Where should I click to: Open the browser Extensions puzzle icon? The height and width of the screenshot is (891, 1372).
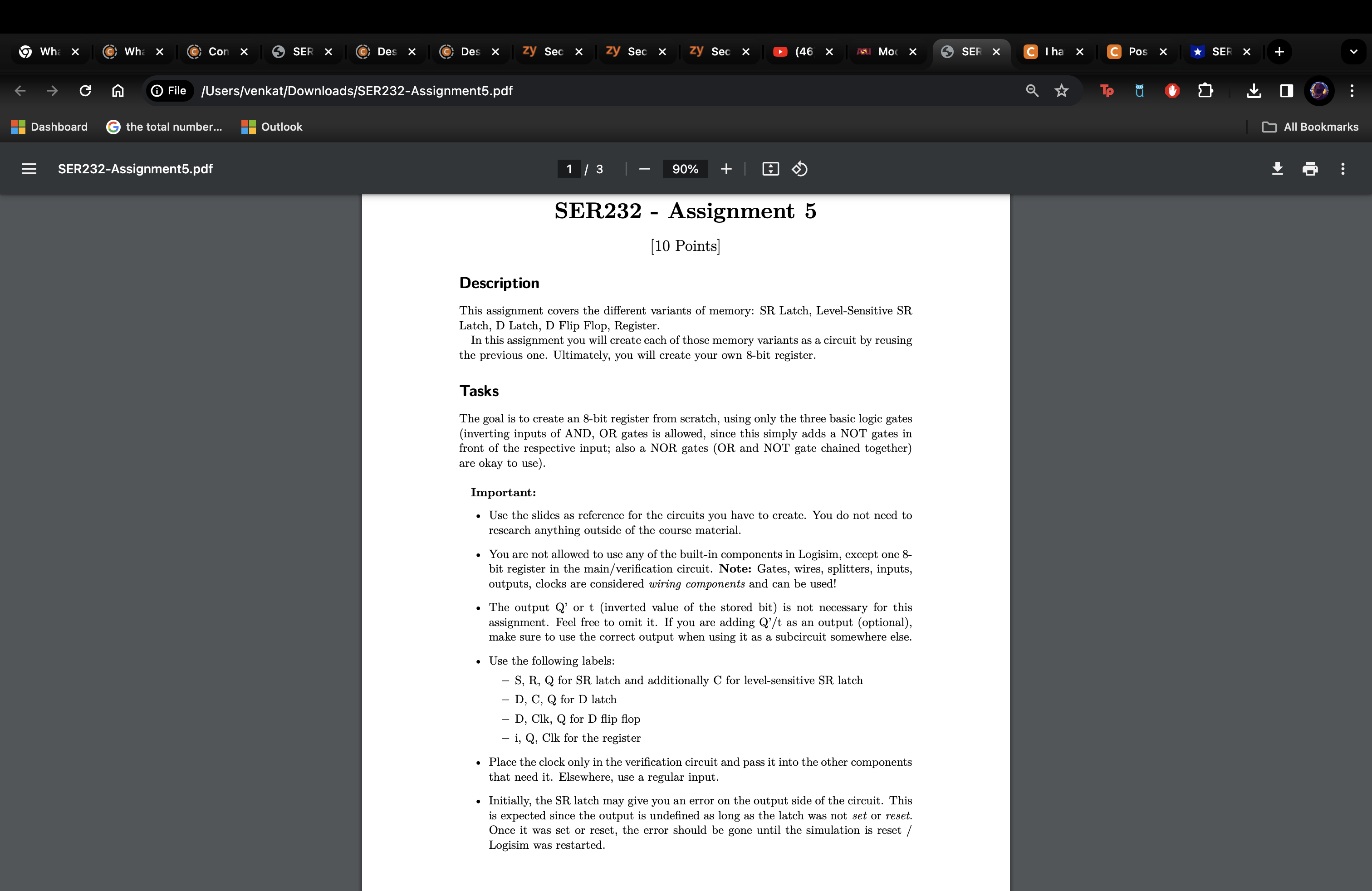[1206, 90]
